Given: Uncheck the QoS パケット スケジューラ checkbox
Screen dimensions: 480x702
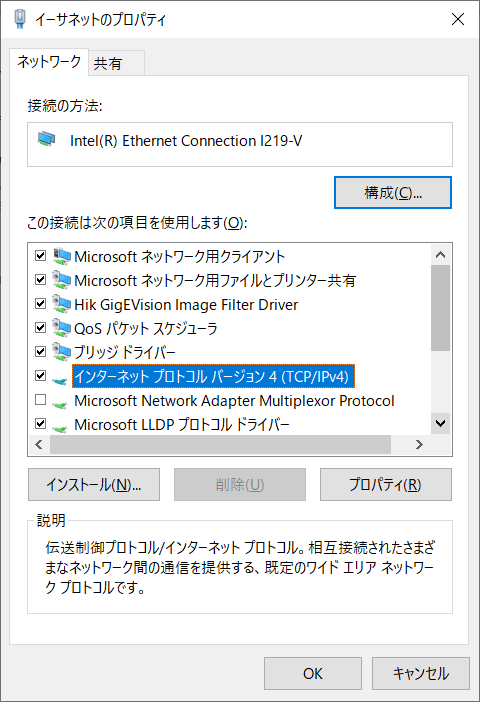Looking at the screenshot, I should click(41, 328).
